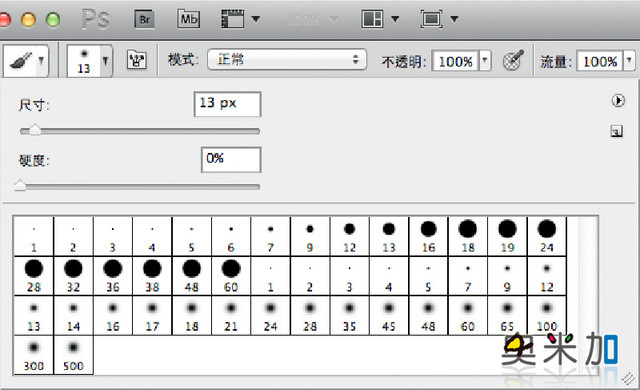Open the 模式 blend mode dropdown
The height and width of the screenshot is (390, 640).
pyautogui.click(x=287, y=60)
